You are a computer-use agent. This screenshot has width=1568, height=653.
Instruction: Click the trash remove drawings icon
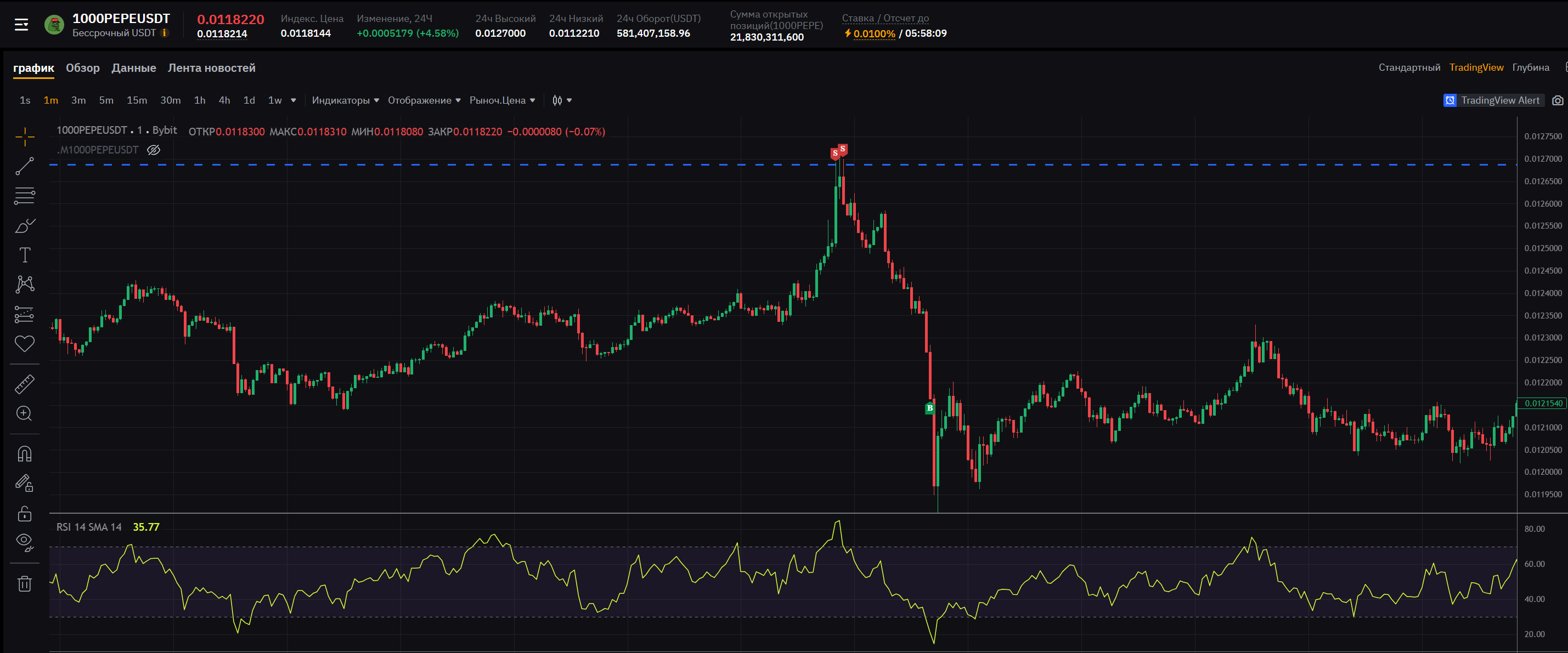coord(24,583)
